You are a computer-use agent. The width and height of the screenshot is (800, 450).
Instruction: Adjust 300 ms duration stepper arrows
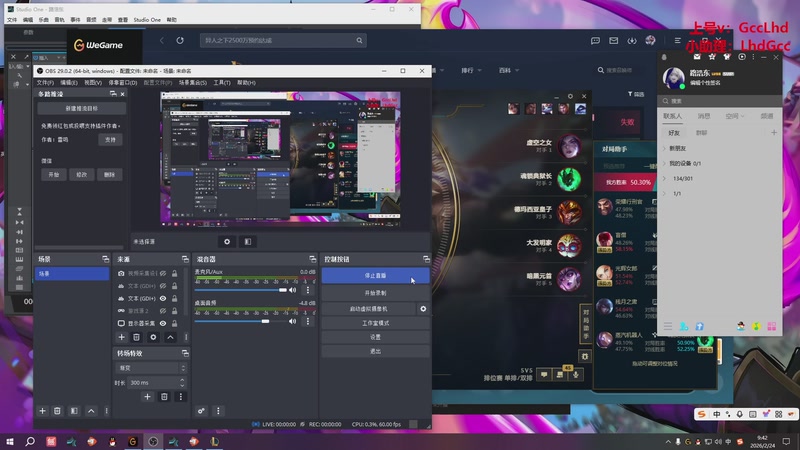(x=182, y=382)
